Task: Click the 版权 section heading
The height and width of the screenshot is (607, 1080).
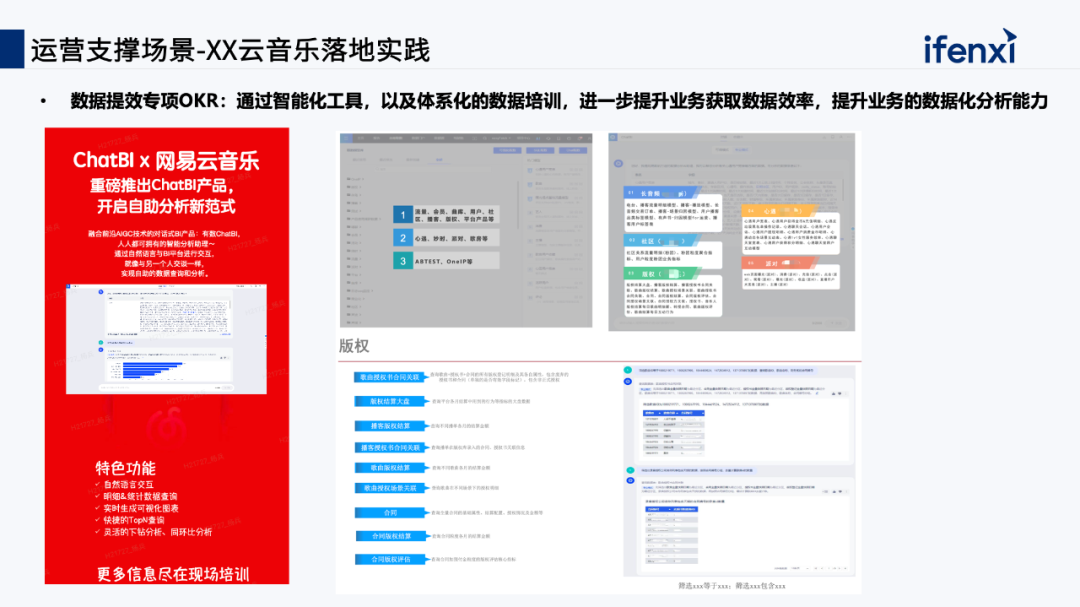Action: 354,346
